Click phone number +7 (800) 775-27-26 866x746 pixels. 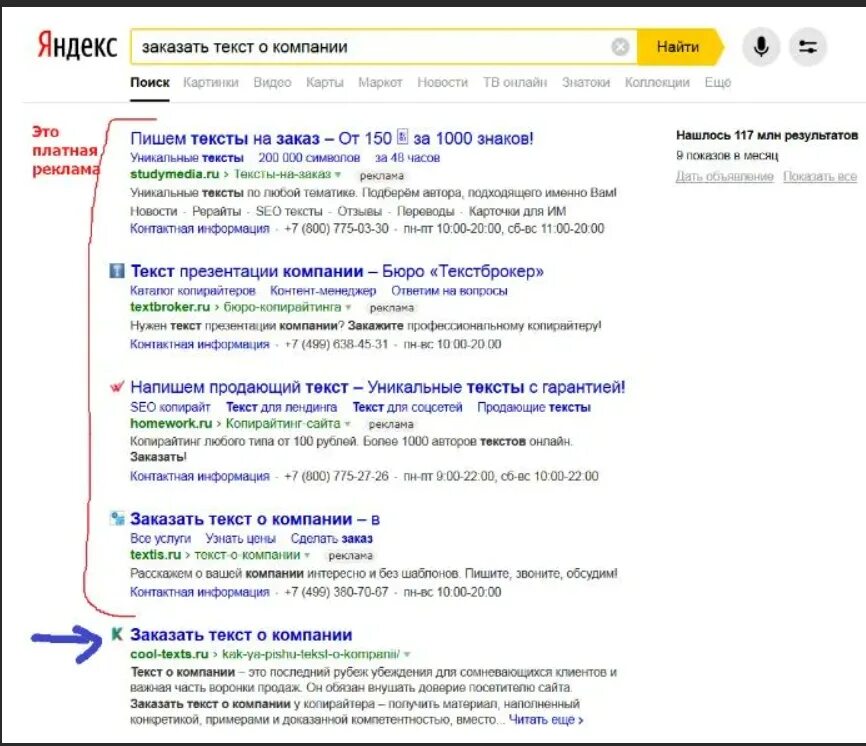[336, 476]
